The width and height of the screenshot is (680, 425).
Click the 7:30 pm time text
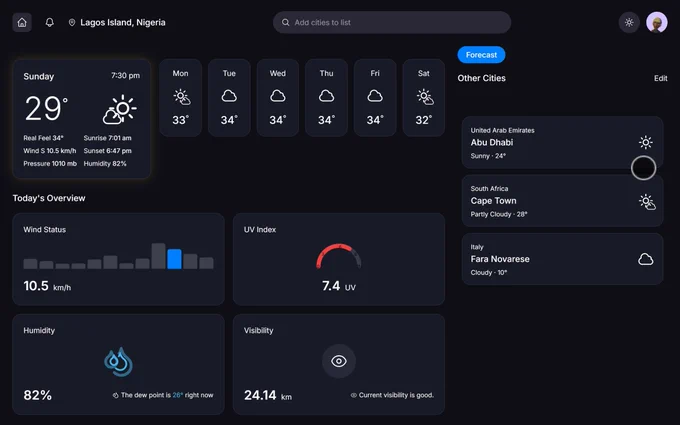(125, 75)
